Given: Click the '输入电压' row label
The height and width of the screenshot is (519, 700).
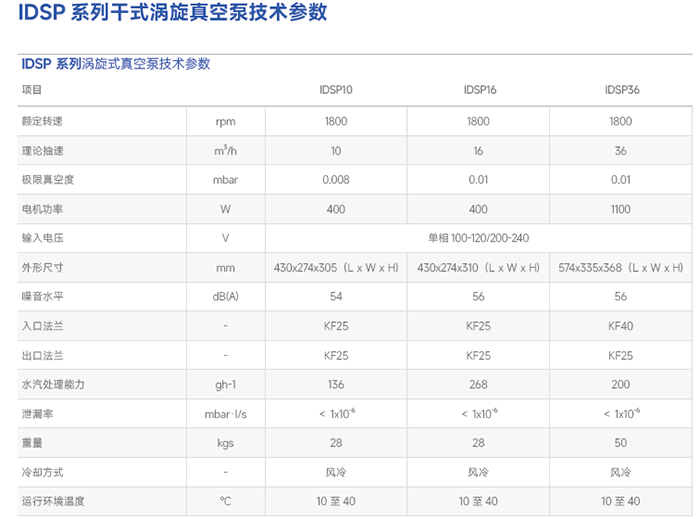Looking at the screenshot, I should (x=42, y=238).
